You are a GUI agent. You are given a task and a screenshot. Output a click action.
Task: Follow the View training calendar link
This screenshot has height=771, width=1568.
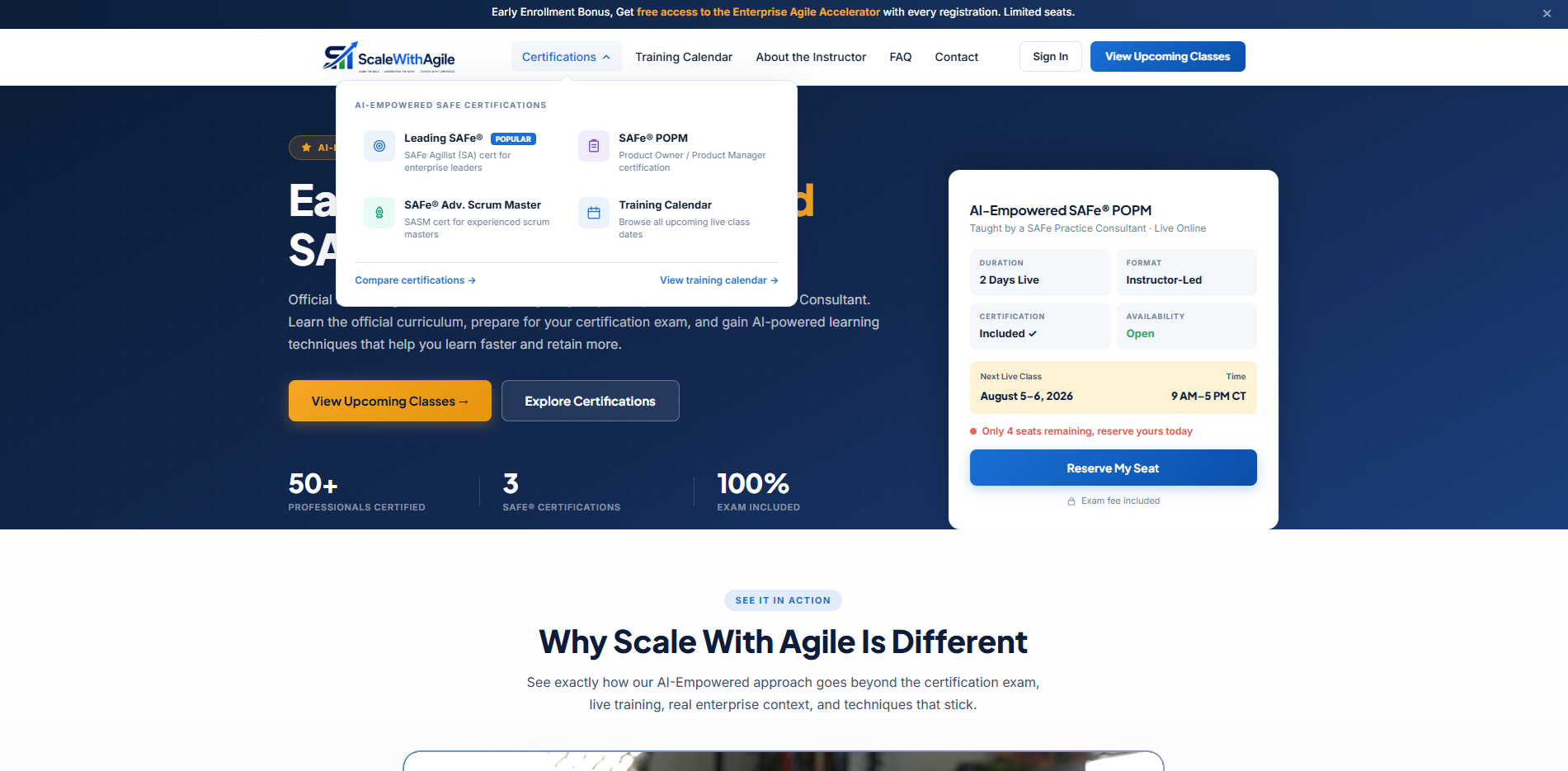click(718, 280)
